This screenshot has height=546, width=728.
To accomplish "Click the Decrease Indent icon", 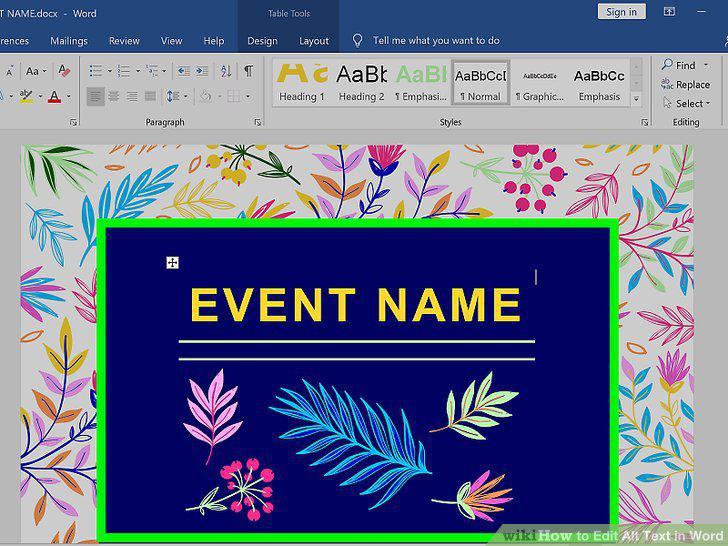I will (184, 71).
